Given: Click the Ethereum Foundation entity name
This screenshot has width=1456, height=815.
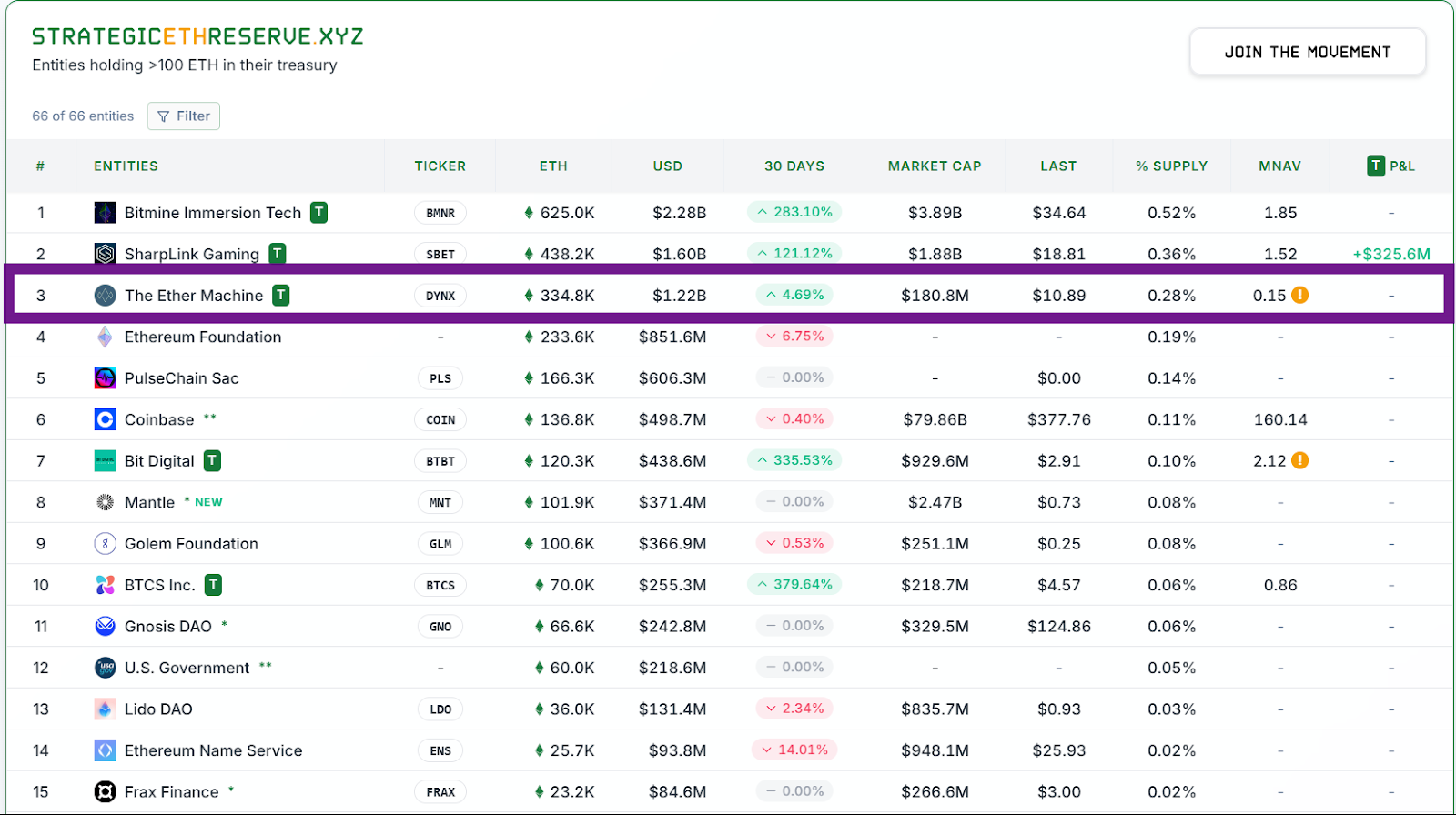Looking at the screenshot, I should 203,337.
